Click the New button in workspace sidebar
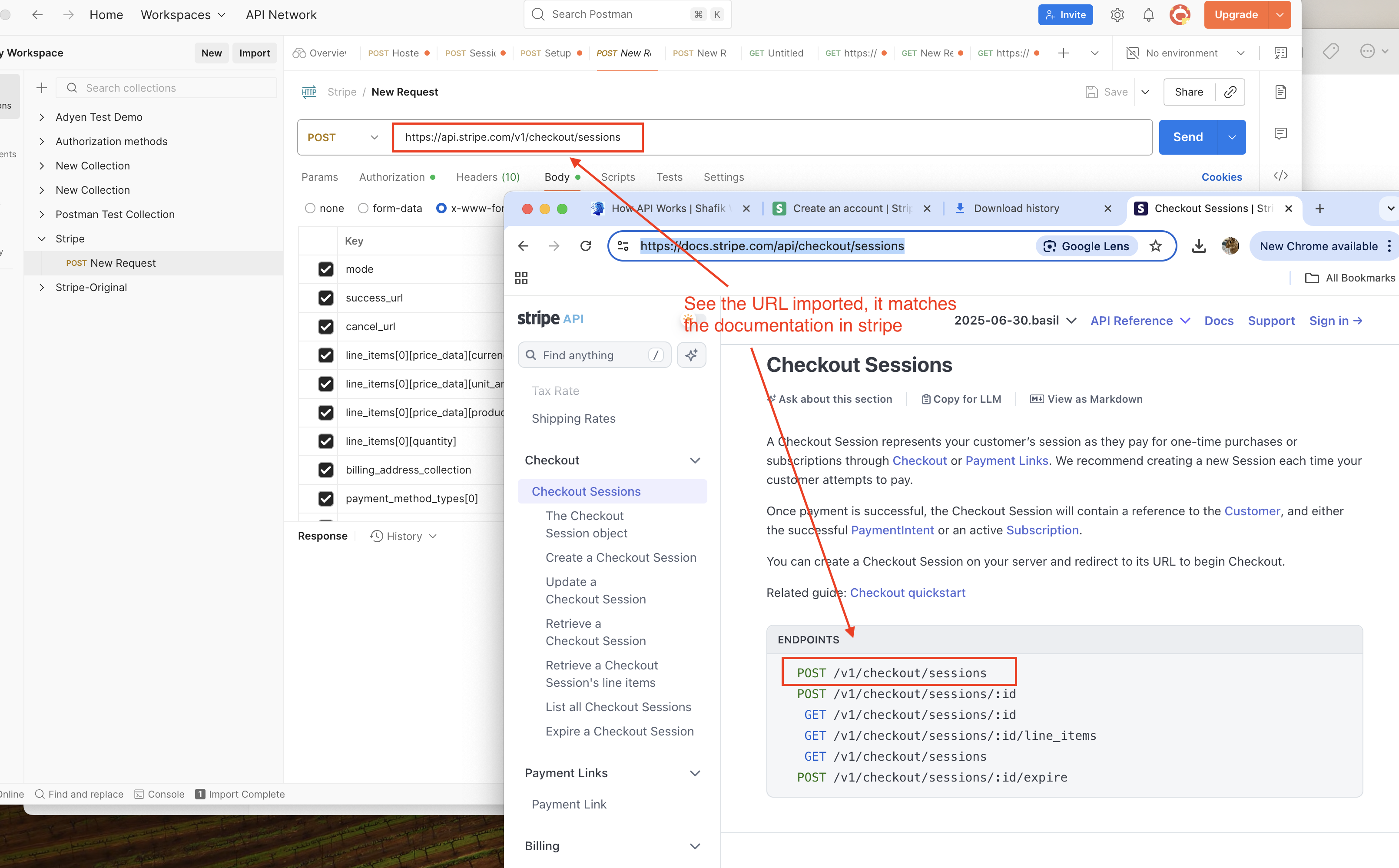Image resolution: width=1399 pixels, height=868 pixels. click(x=211, y=53)
